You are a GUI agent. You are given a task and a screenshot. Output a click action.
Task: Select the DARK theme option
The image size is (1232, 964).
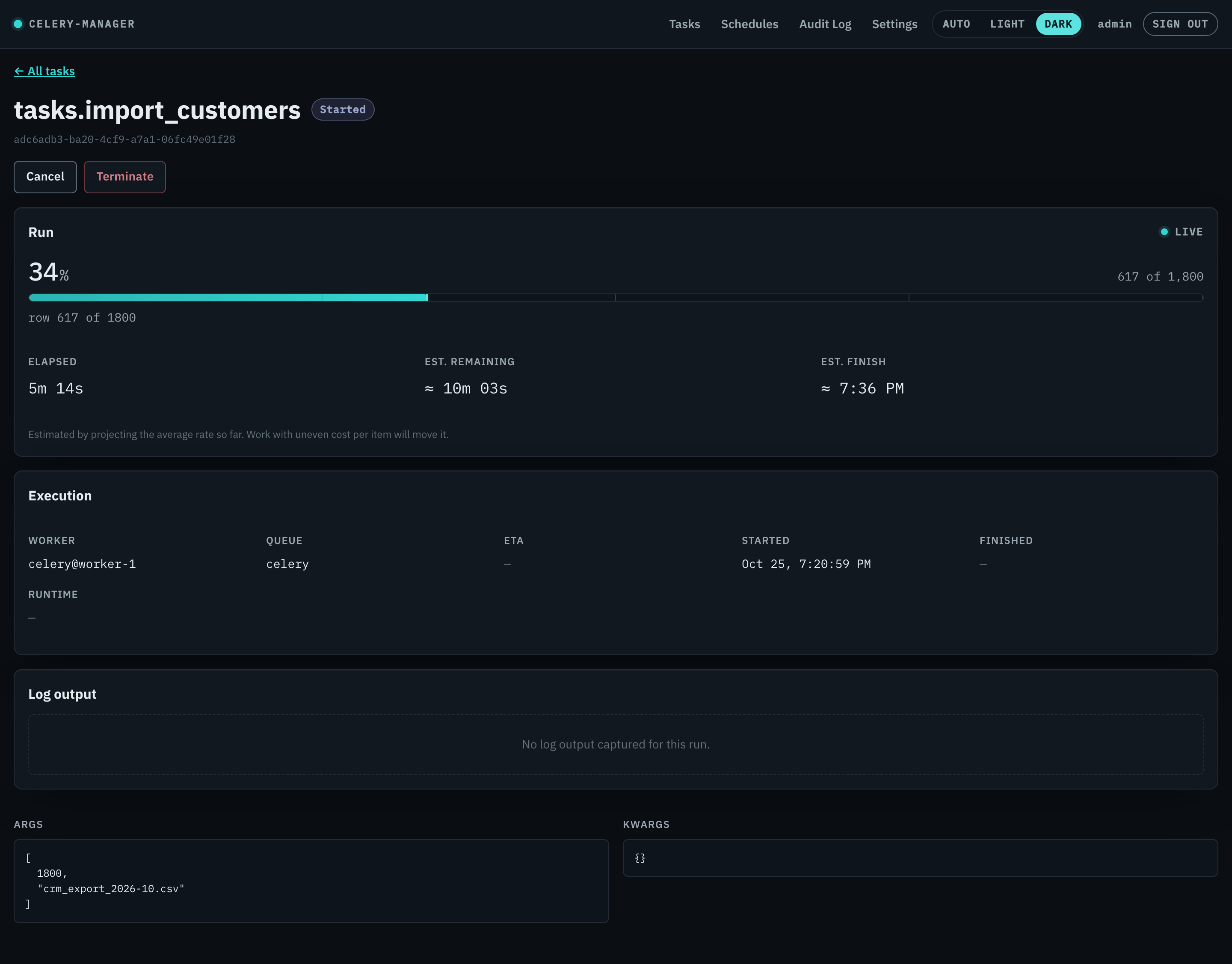tap(1058, 24)
